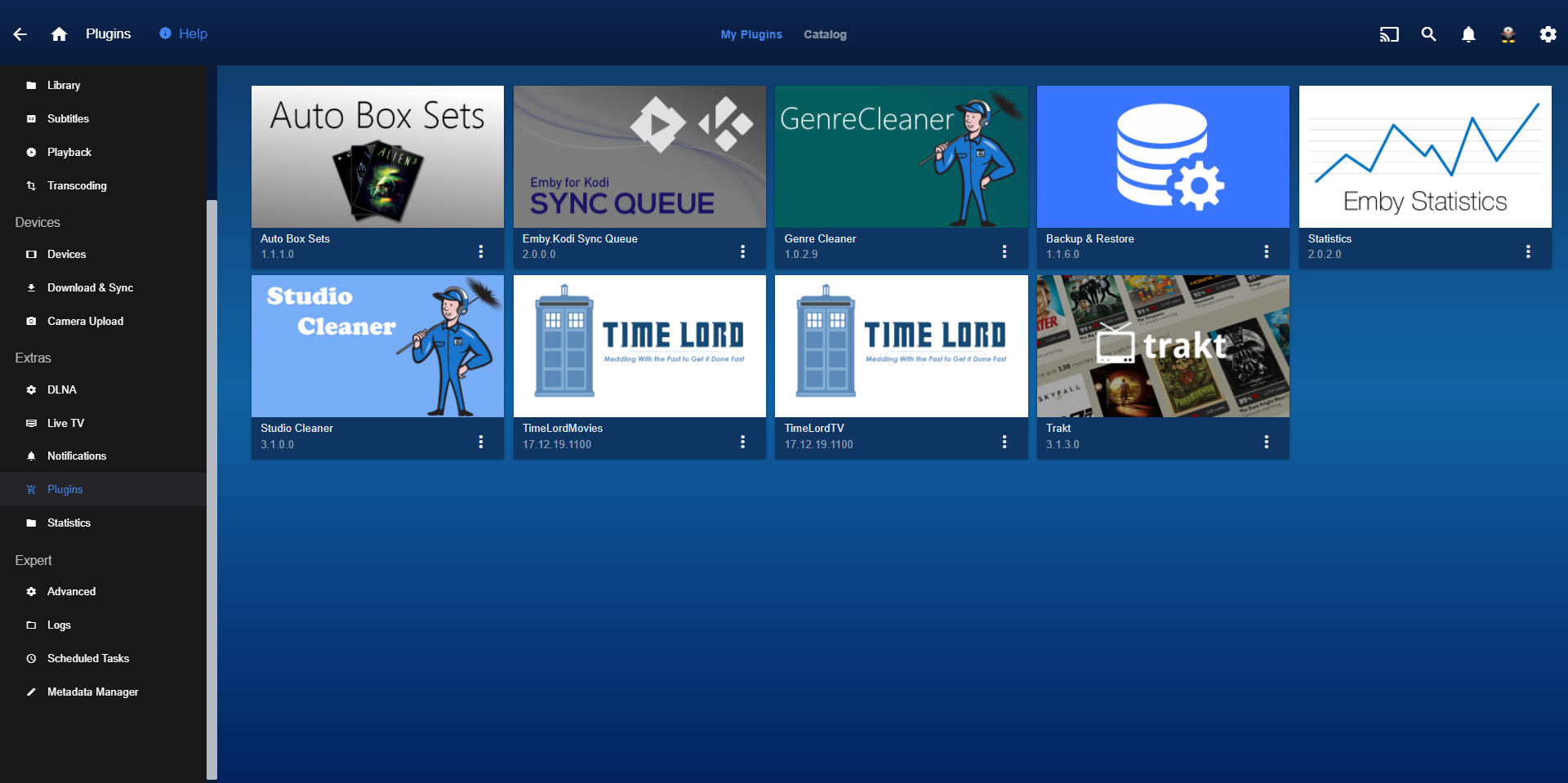Open Live TV in sidebar
Screen dimensions: 1568x783
[x=103, y=423]
